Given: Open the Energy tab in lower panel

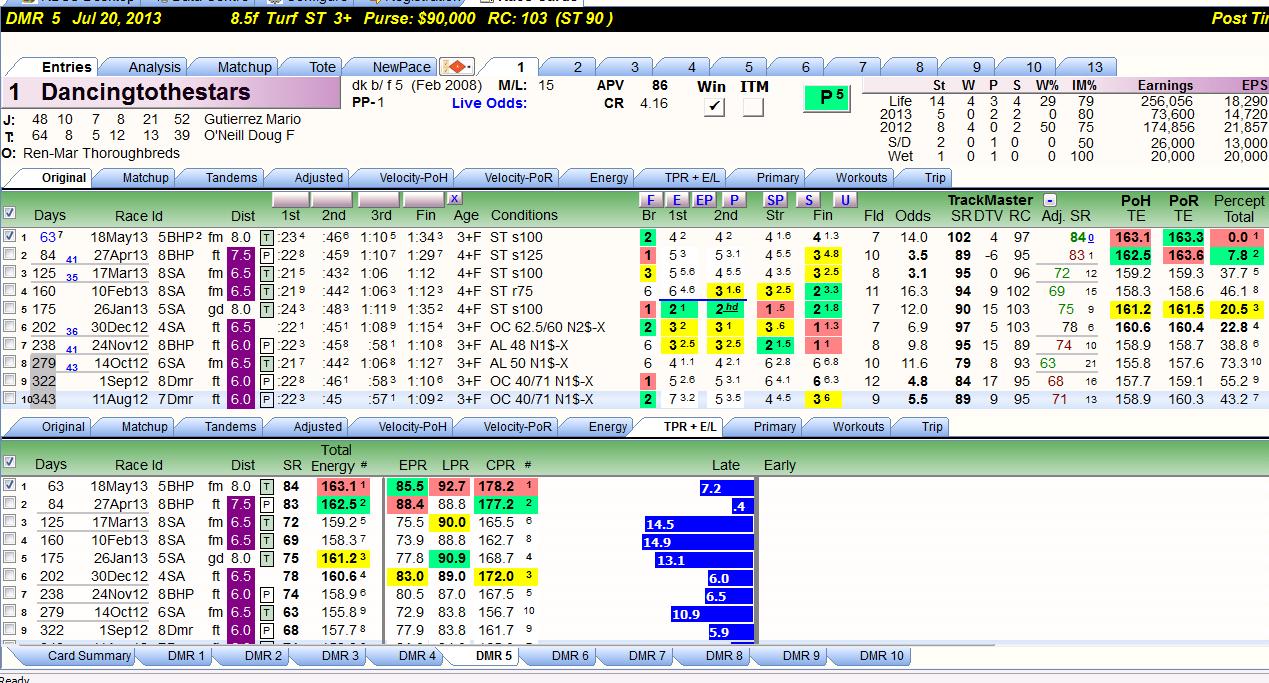Looking at the screenshot, I should coord(608,426).
